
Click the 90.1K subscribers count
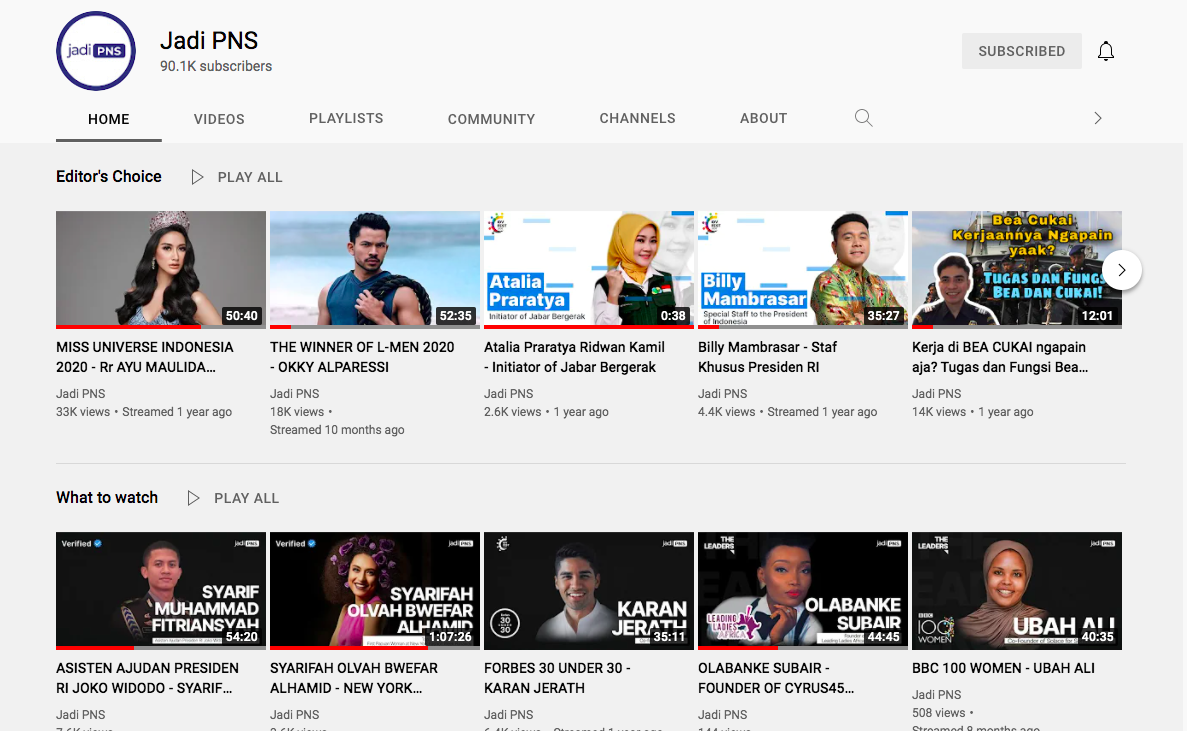point(216,66)
